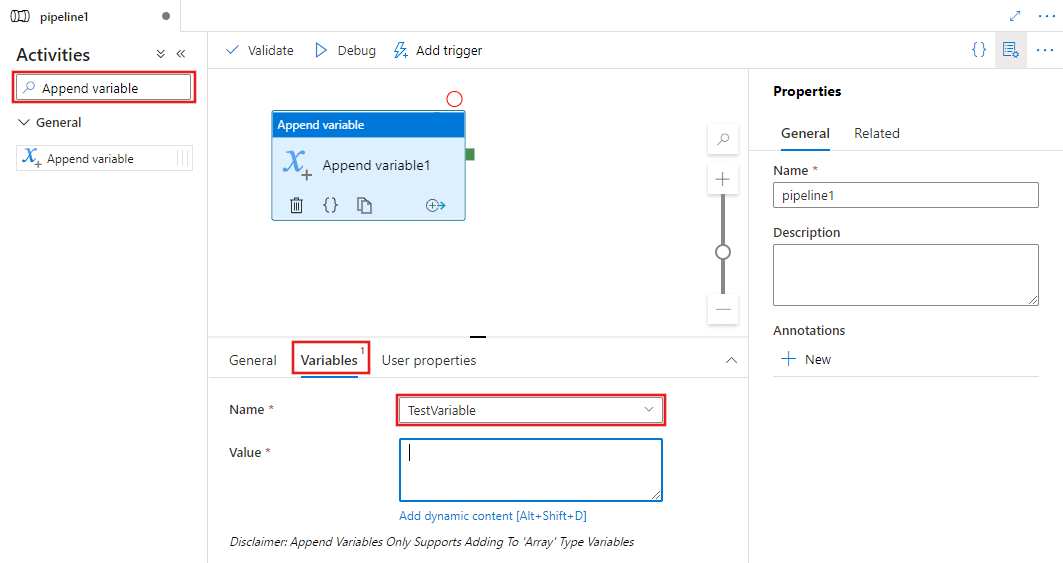Image resolution: width=1063 pixels, height=563 pixels.
Task: Clone the Append variable1 activity
Action: pos(365,205)
